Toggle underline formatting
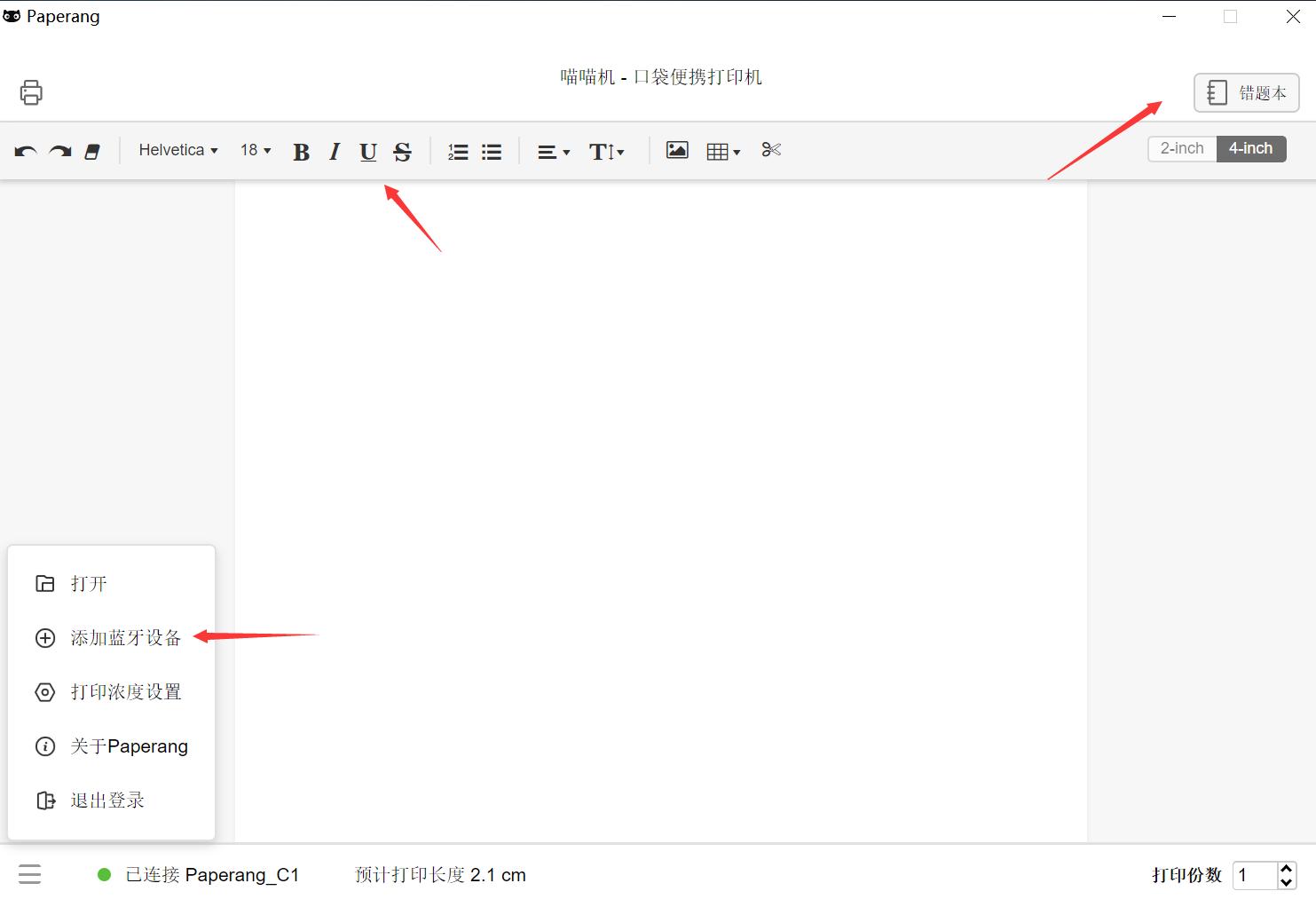1316x899 pixels. pos(368,153)
